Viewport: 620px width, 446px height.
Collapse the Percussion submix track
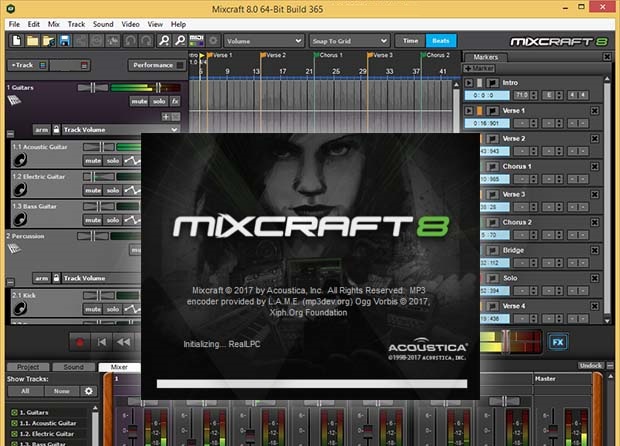[x=10, y=282]
